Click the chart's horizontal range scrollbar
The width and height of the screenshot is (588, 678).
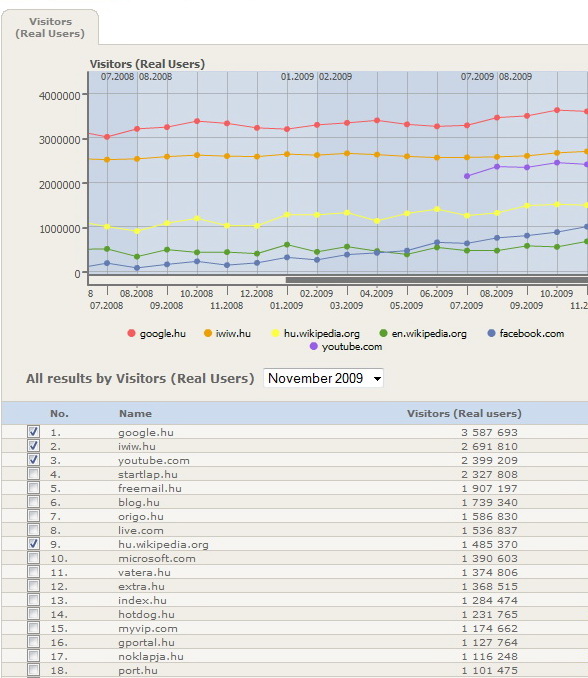[x=437, y=280]
